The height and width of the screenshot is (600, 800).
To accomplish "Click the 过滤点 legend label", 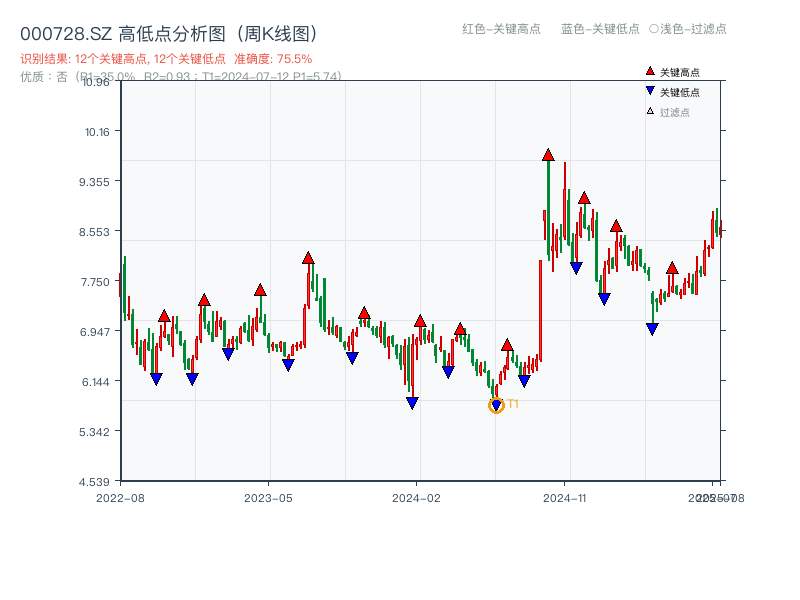I will click(x=674, y=112).
